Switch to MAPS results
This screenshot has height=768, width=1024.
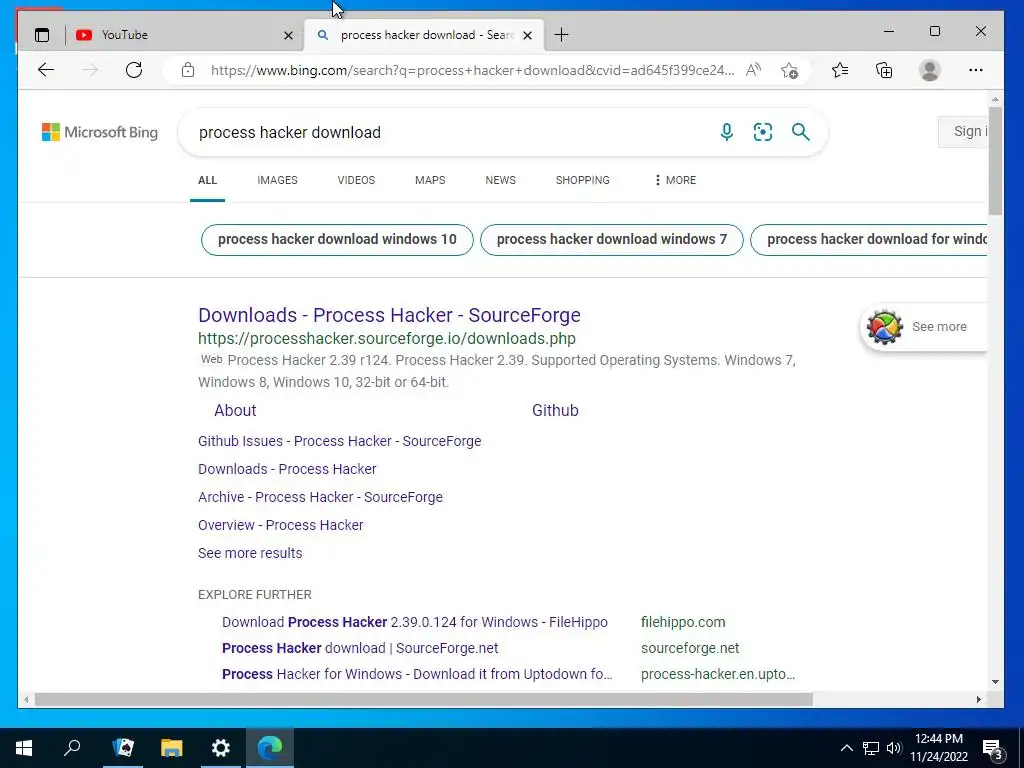[x=430, y=180]
